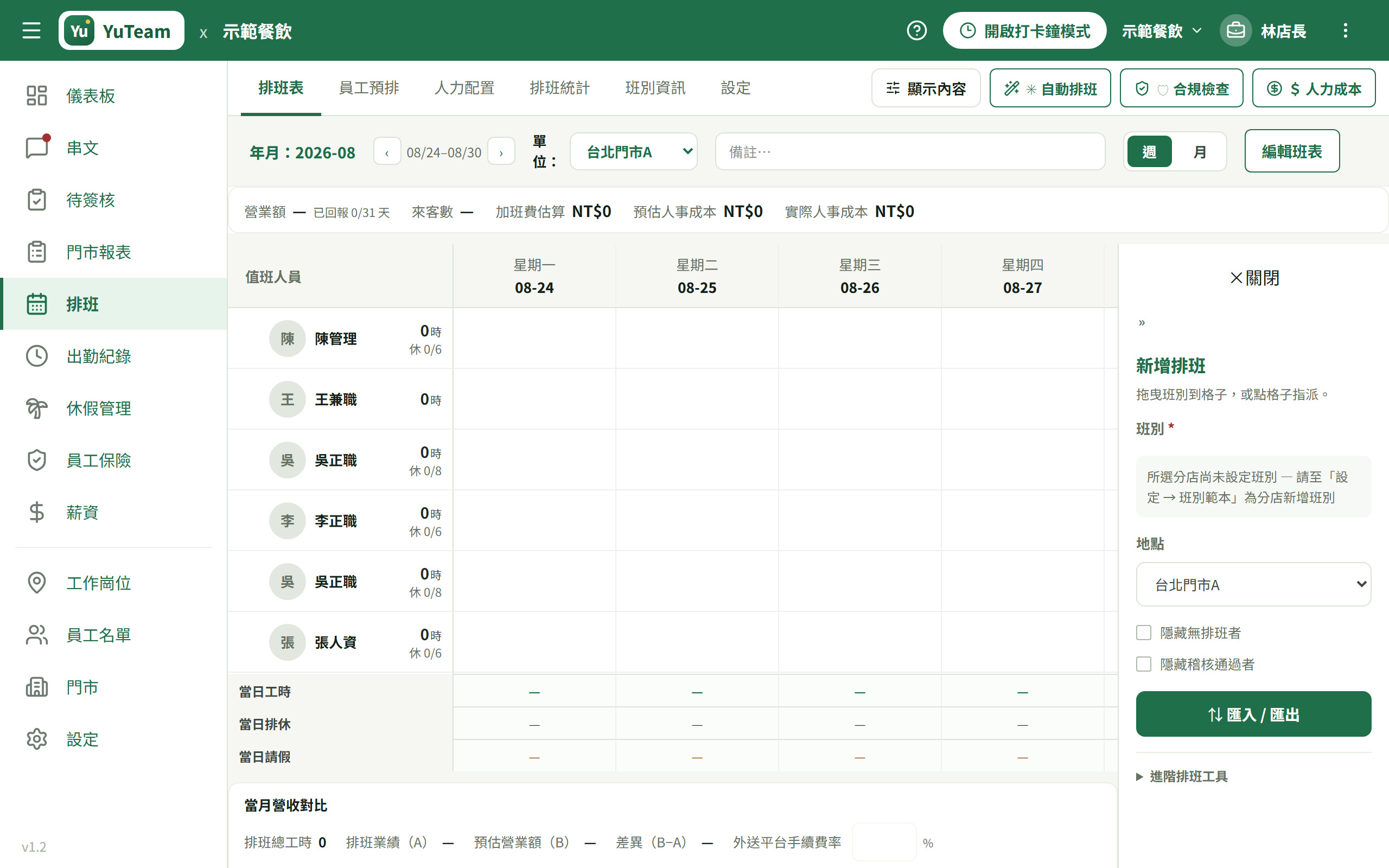Open the 地點 location dropdown

coord(1253,584)
